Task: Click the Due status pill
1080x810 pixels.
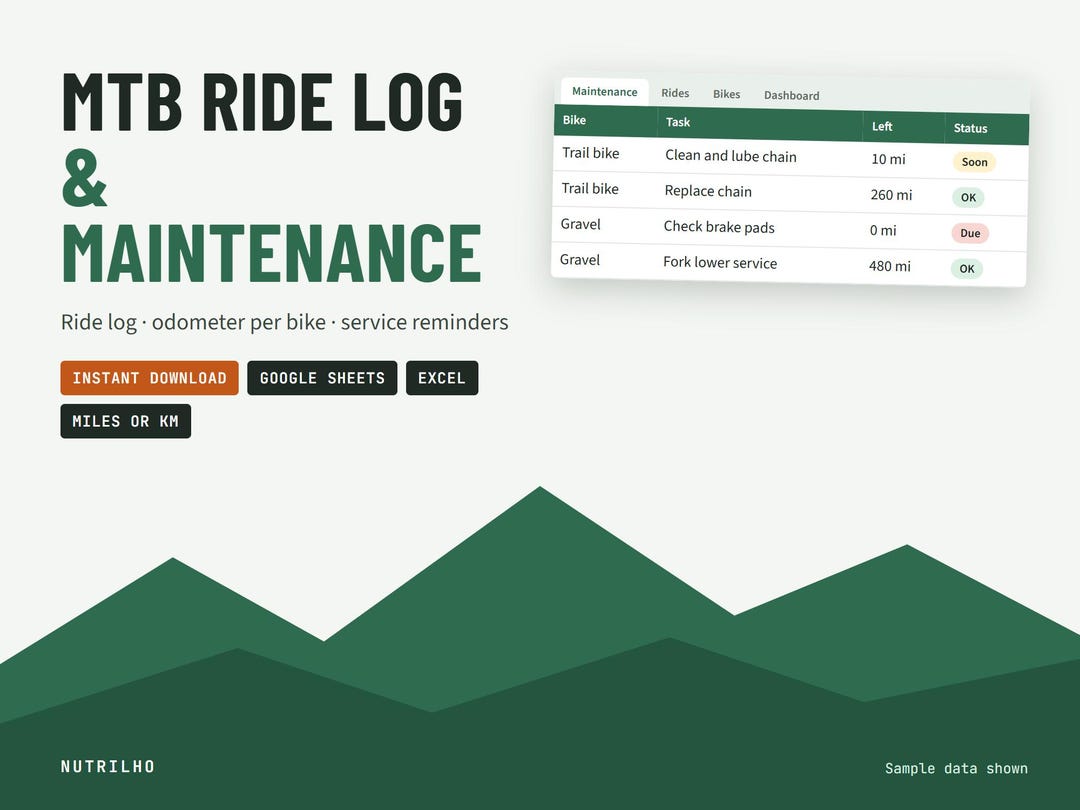Action: pyautogui.click(x=970, y=233)
